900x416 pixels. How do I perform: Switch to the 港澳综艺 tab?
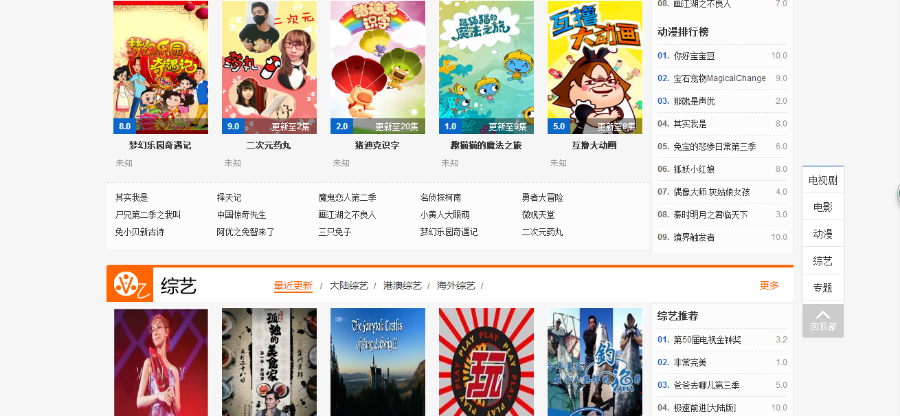(402, 286)
